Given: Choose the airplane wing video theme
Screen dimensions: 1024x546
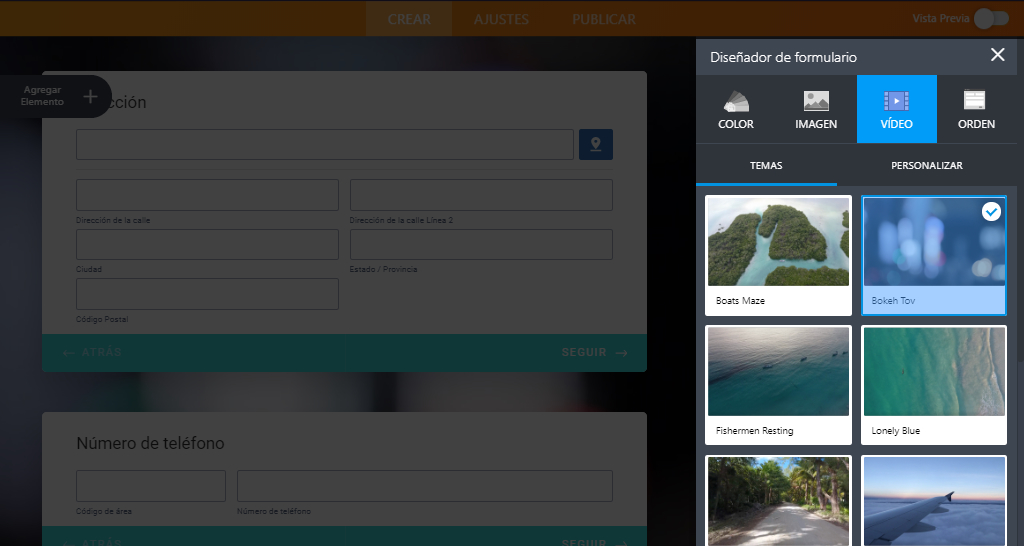Looking at the screenshot, I should tap(934, 501).
